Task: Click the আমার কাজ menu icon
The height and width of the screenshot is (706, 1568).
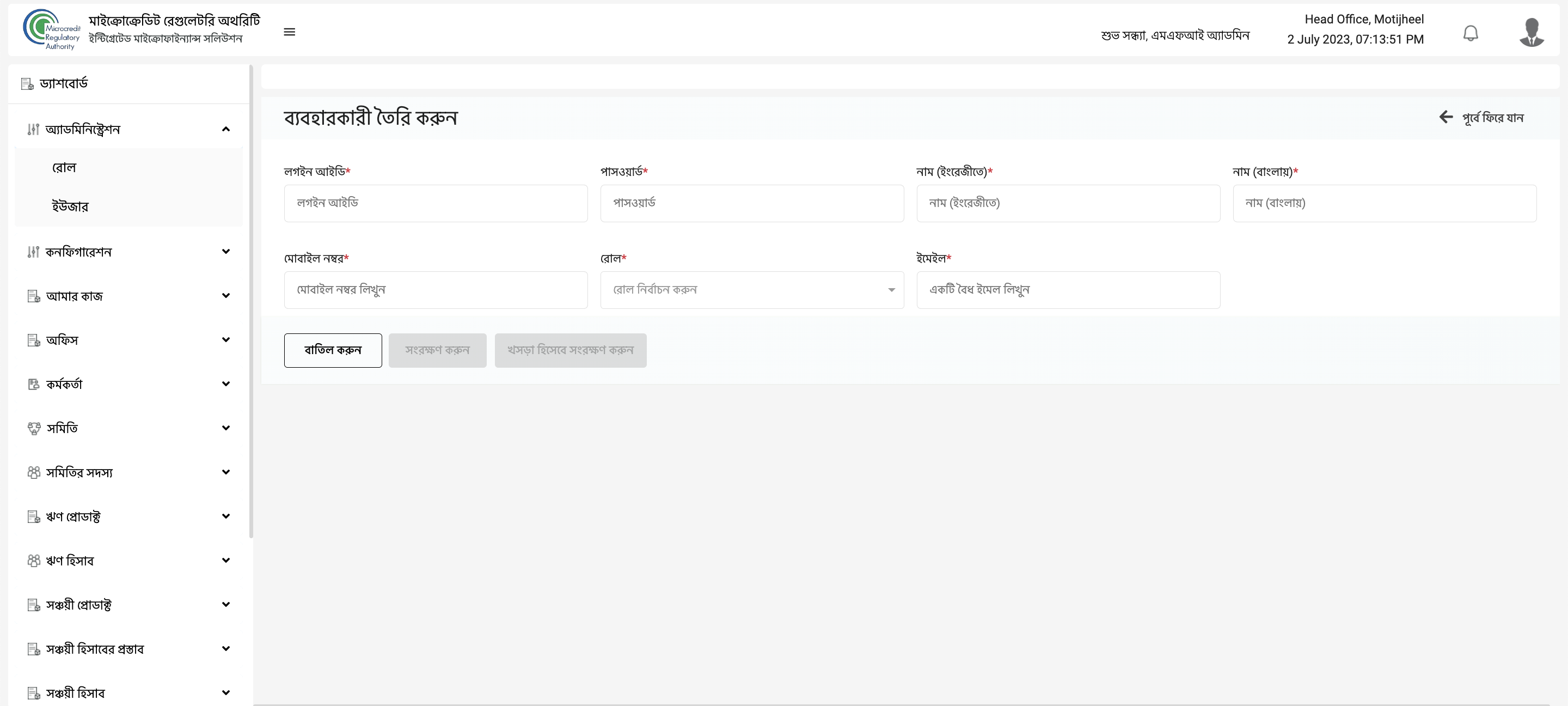Action: coord(33,296)
